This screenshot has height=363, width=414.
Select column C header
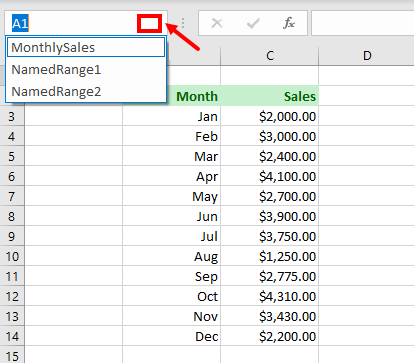pos(270,56)
